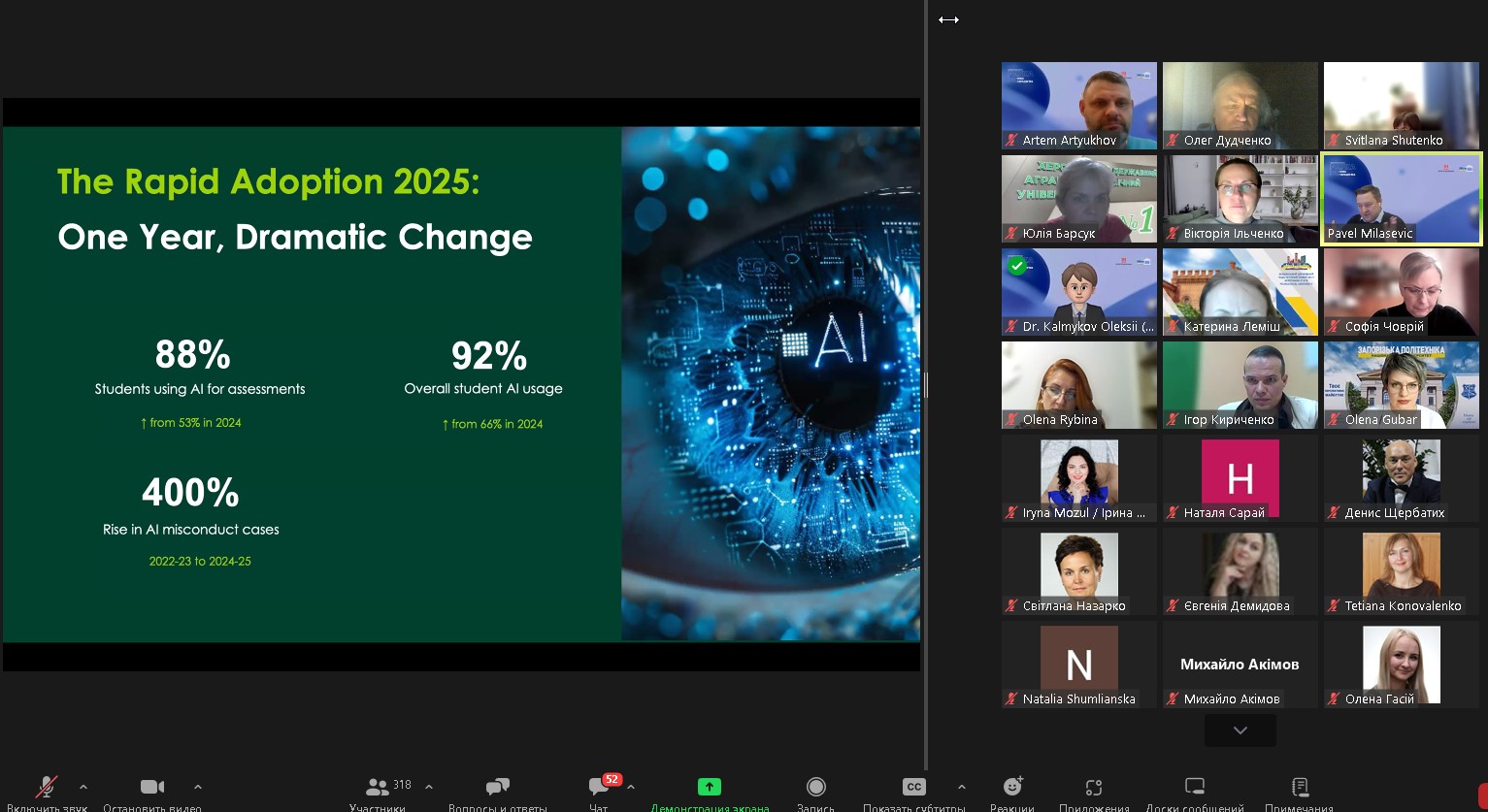The image size is (1488, 812).
Task: Stop video with the camera icon
Action: point(152,787)
